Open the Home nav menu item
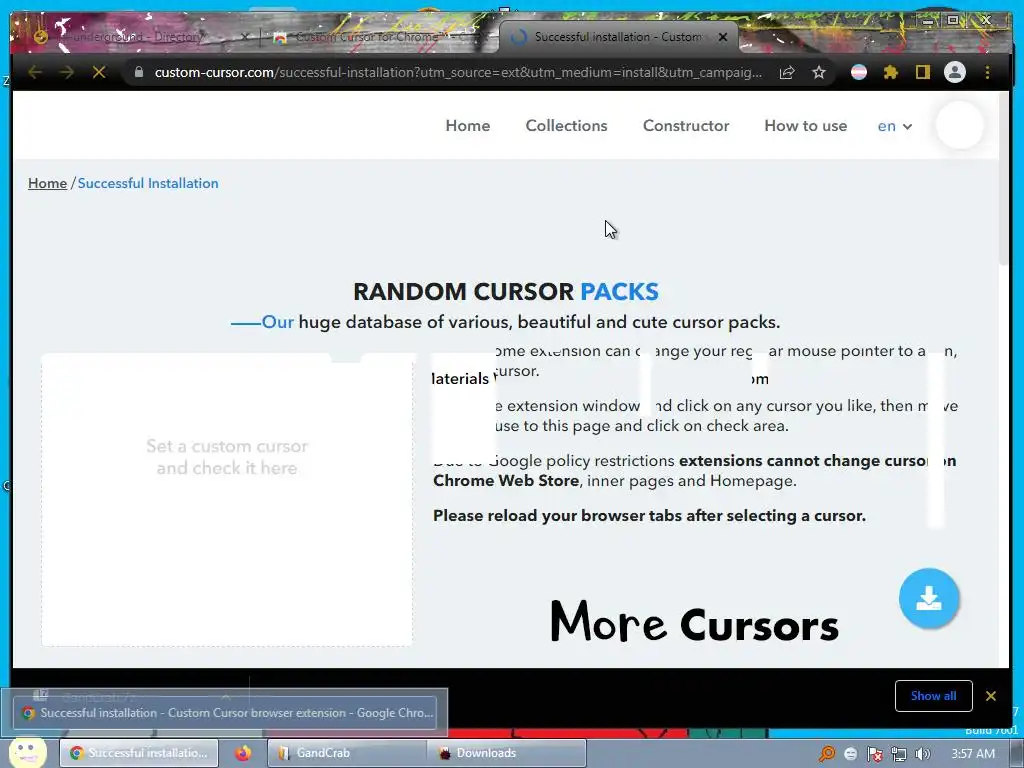This screenshot has width=1024, height=768. pyautogui.click(x=468, y=125)
